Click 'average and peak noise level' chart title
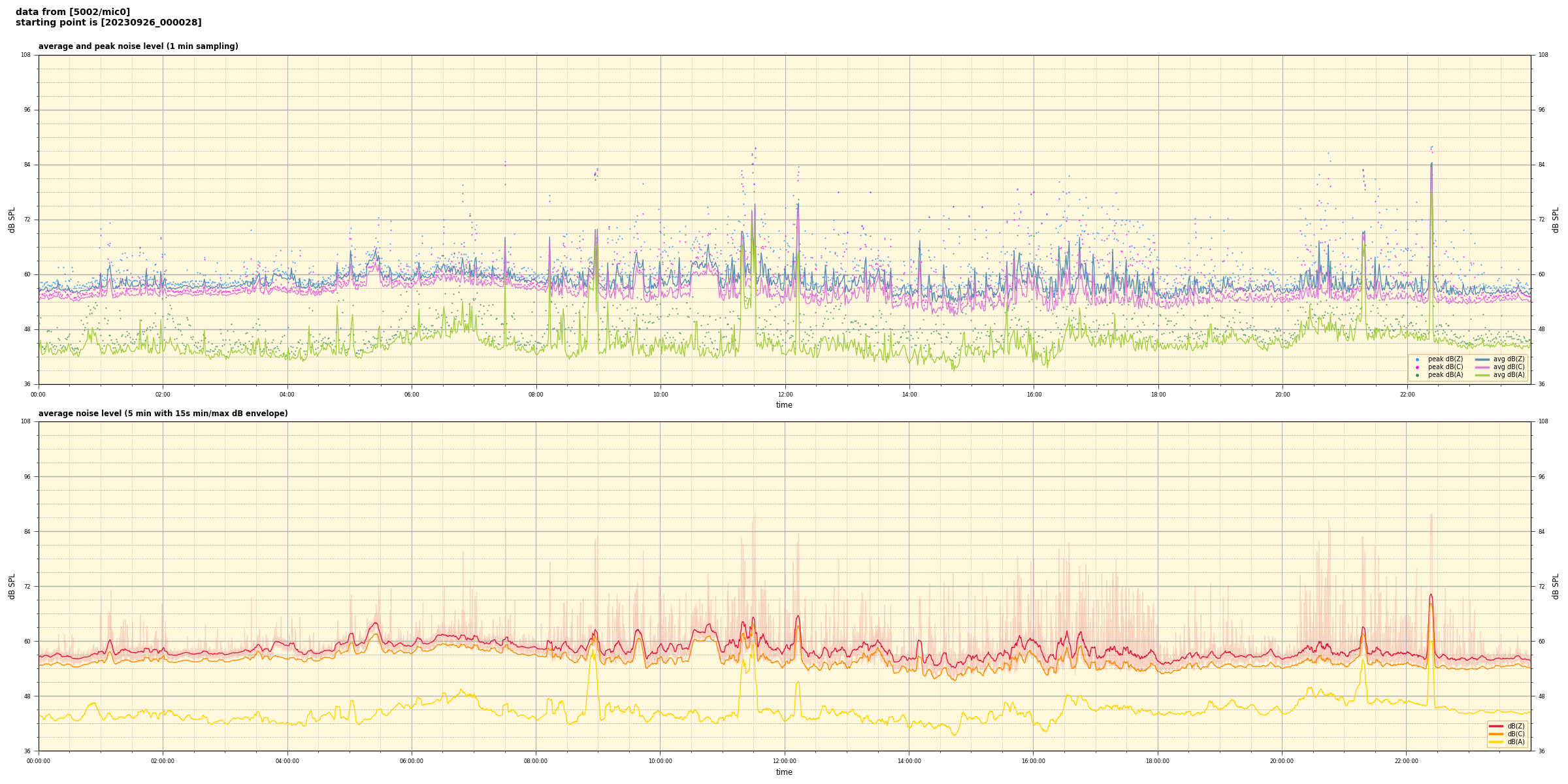The width and height of the screenshot is (1568, 784). pyautogui.click(x=138, y=46)
